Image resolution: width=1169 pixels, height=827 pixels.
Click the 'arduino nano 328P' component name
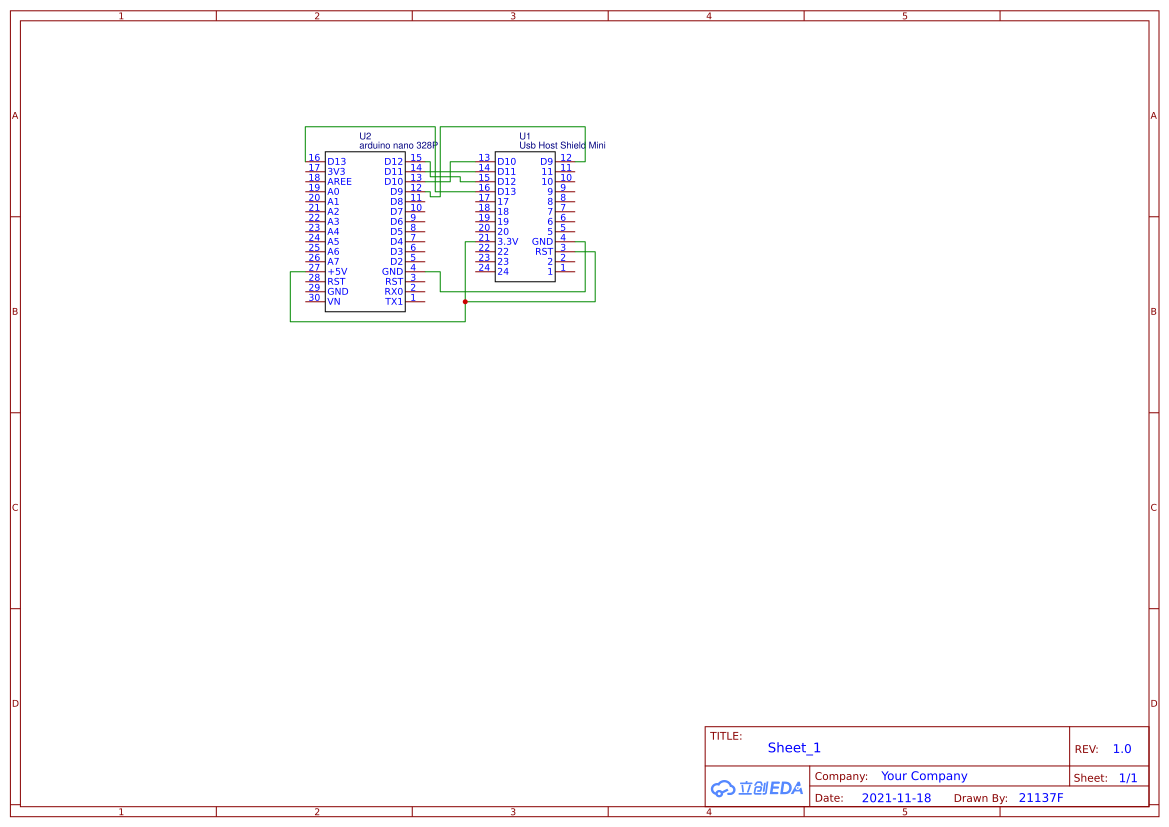click(398, 145)
